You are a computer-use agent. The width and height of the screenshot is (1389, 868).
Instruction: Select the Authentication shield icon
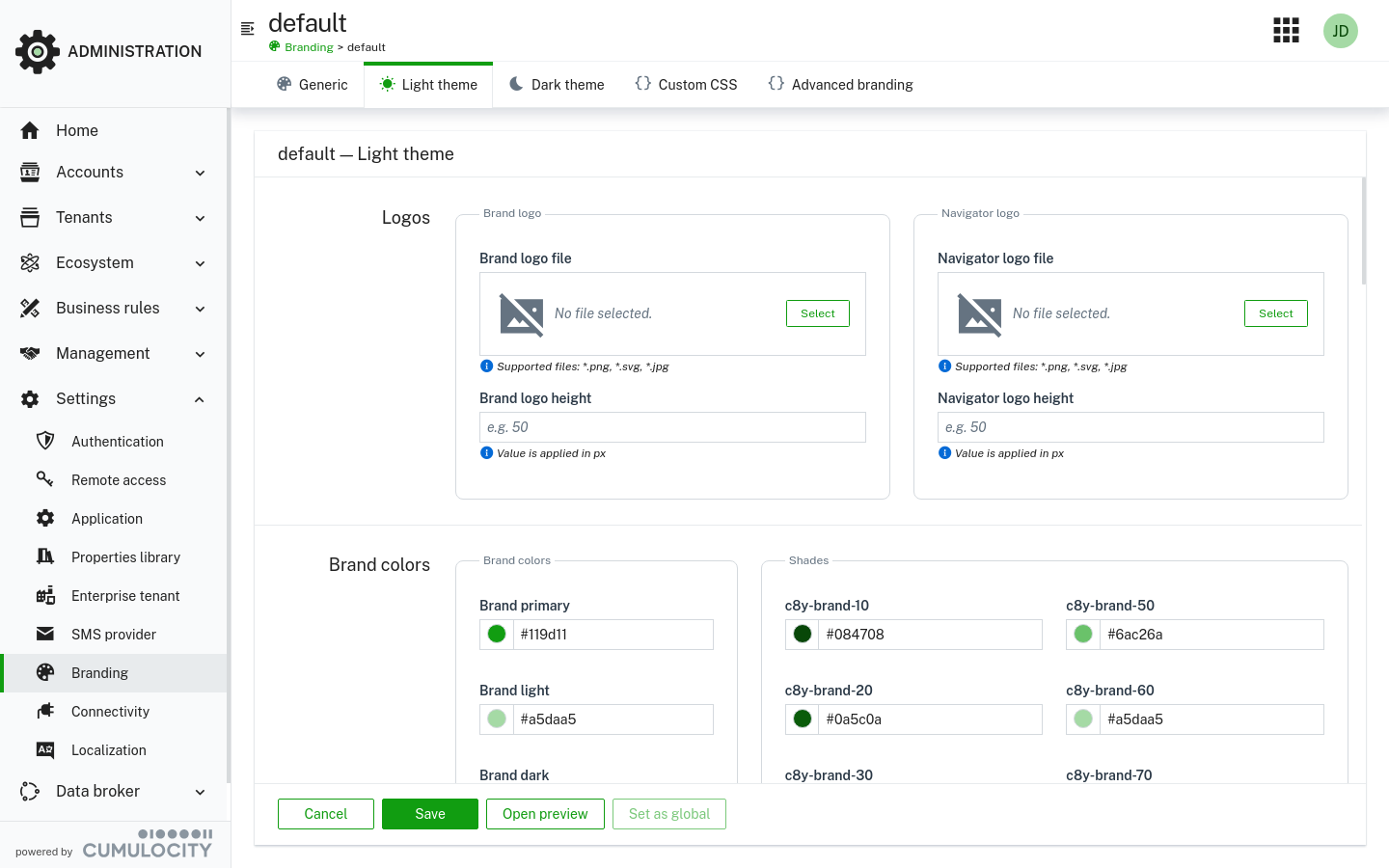tap(44, 441)
